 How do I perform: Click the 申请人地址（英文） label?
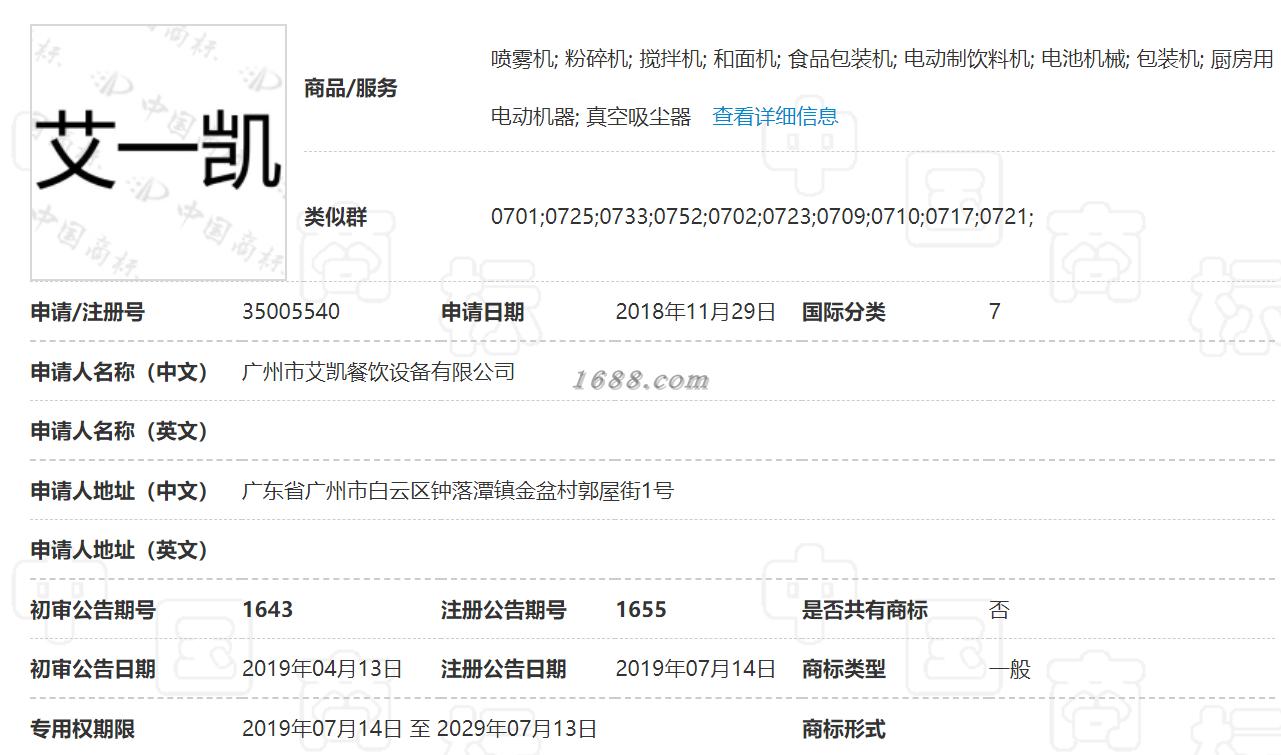click(x=119, y=550)
